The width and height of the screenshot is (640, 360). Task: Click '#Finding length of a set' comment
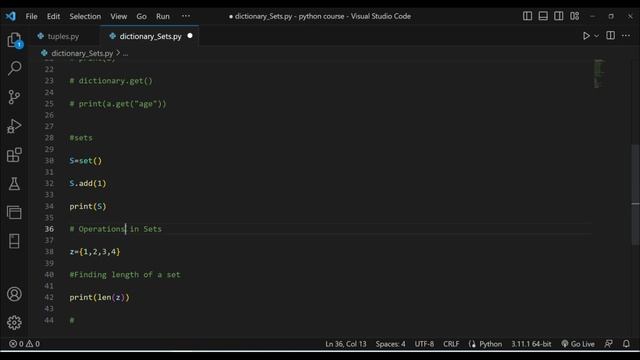(x=125, y=275)
